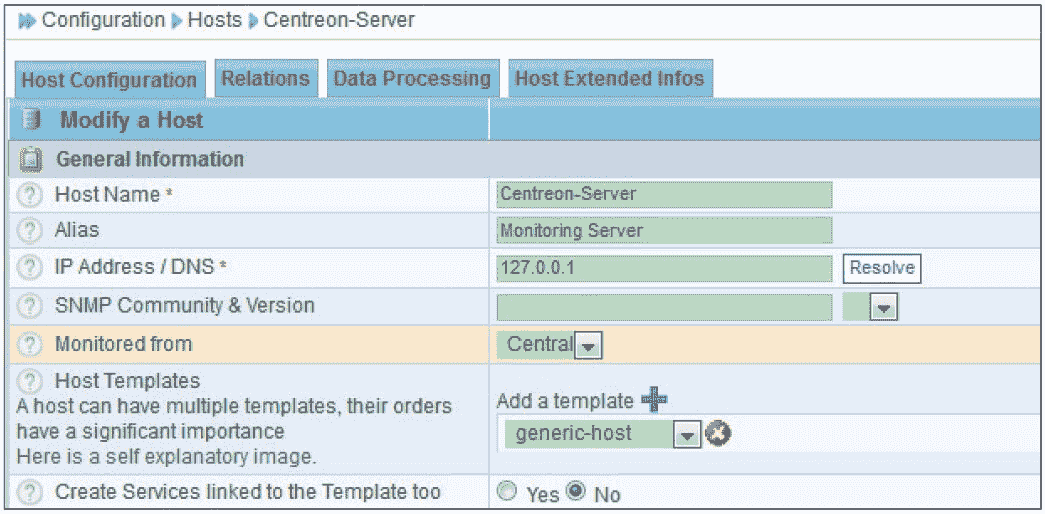Click the plus icon to add a template
Viewport: 1045px width, 514px height.
coord(655,400)
